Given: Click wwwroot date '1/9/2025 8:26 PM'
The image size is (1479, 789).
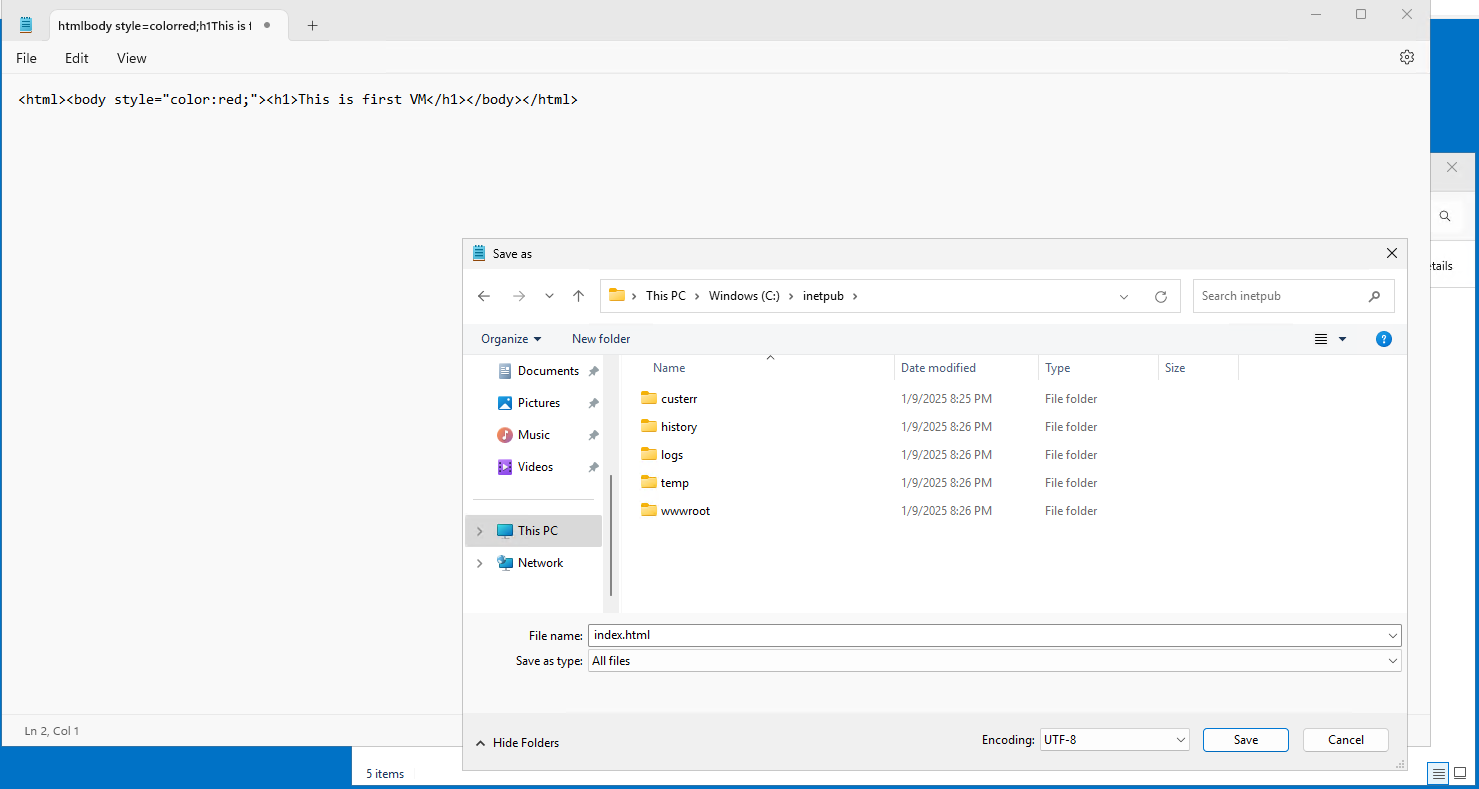Looking at the screenshot, I should [946, 510].
